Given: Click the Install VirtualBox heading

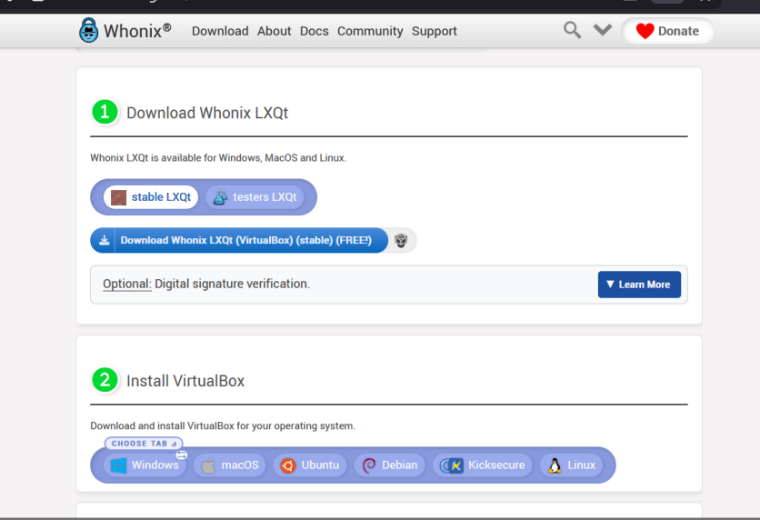Looking at the screenshot, I should 185,381.
